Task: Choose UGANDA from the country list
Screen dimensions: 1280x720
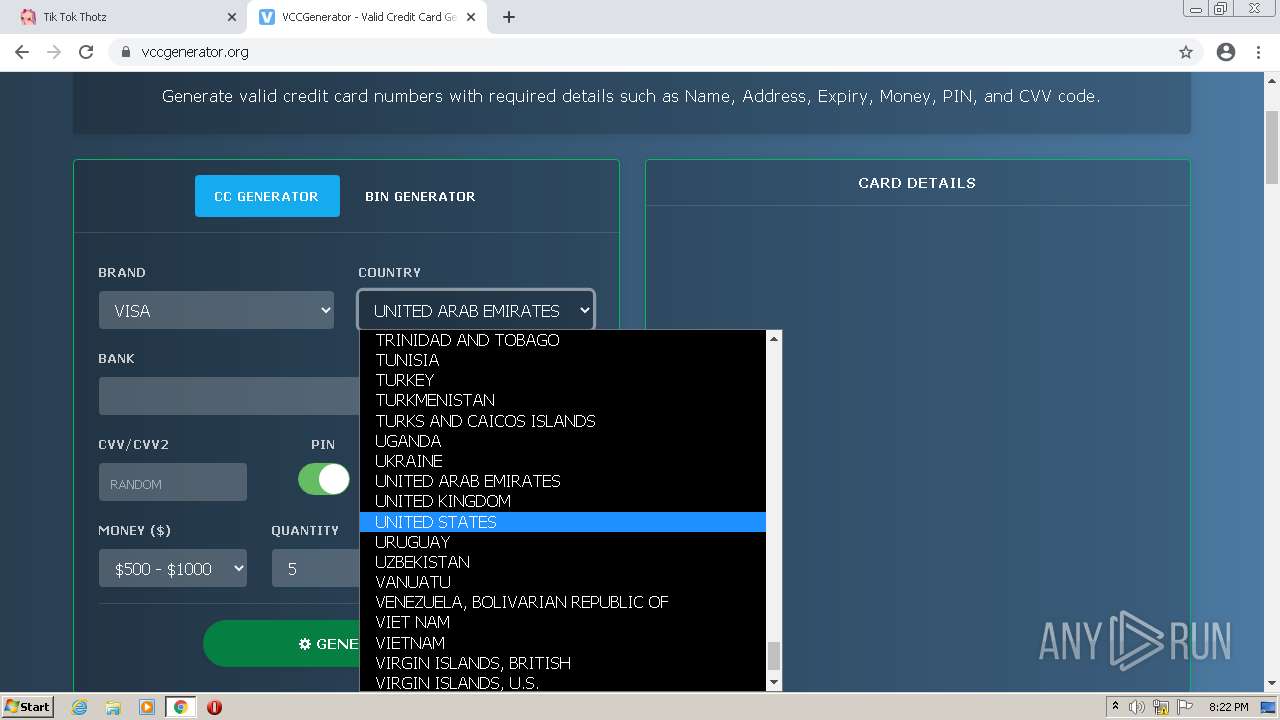Action: (563, 441)
